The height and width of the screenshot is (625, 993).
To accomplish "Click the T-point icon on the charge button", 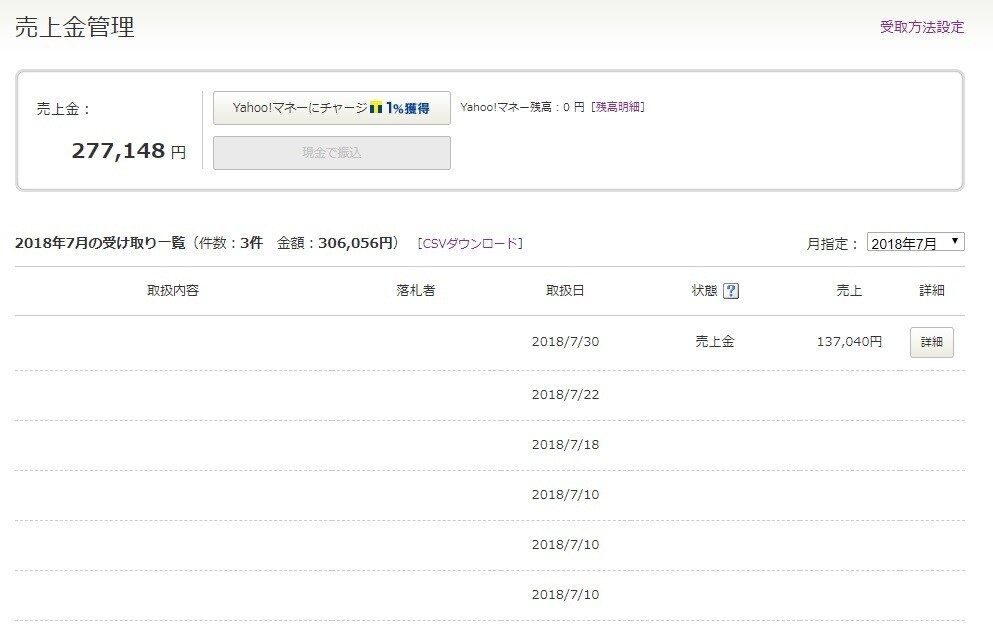I will click(x=376, y=108).
